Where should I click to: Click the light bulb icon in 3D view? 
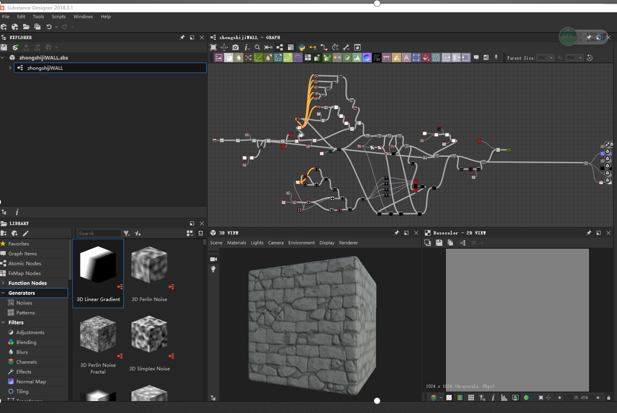click(213, 269)
